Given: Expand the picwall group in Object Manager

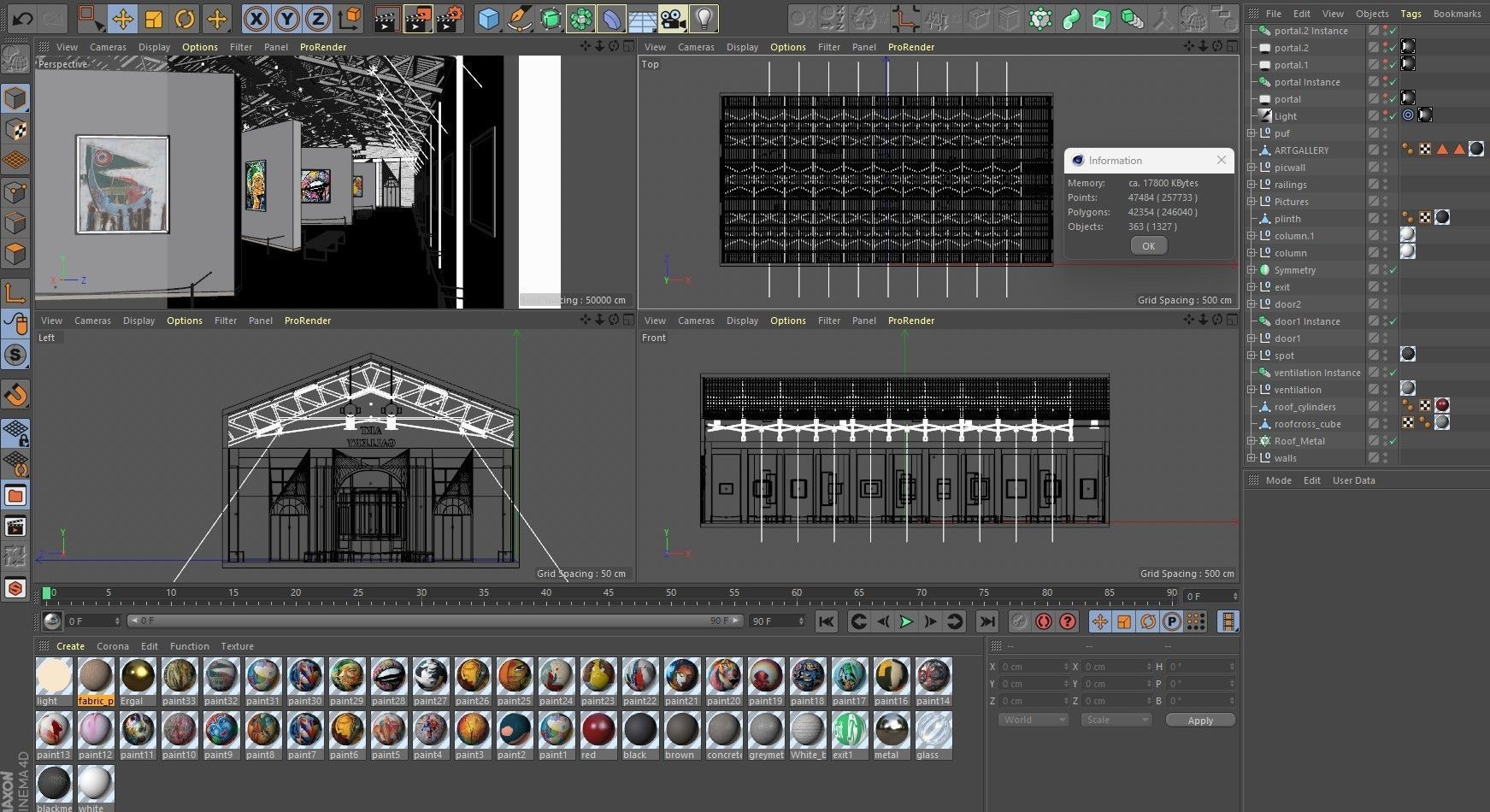Looking at the screenshot, I should (1251, 168).
